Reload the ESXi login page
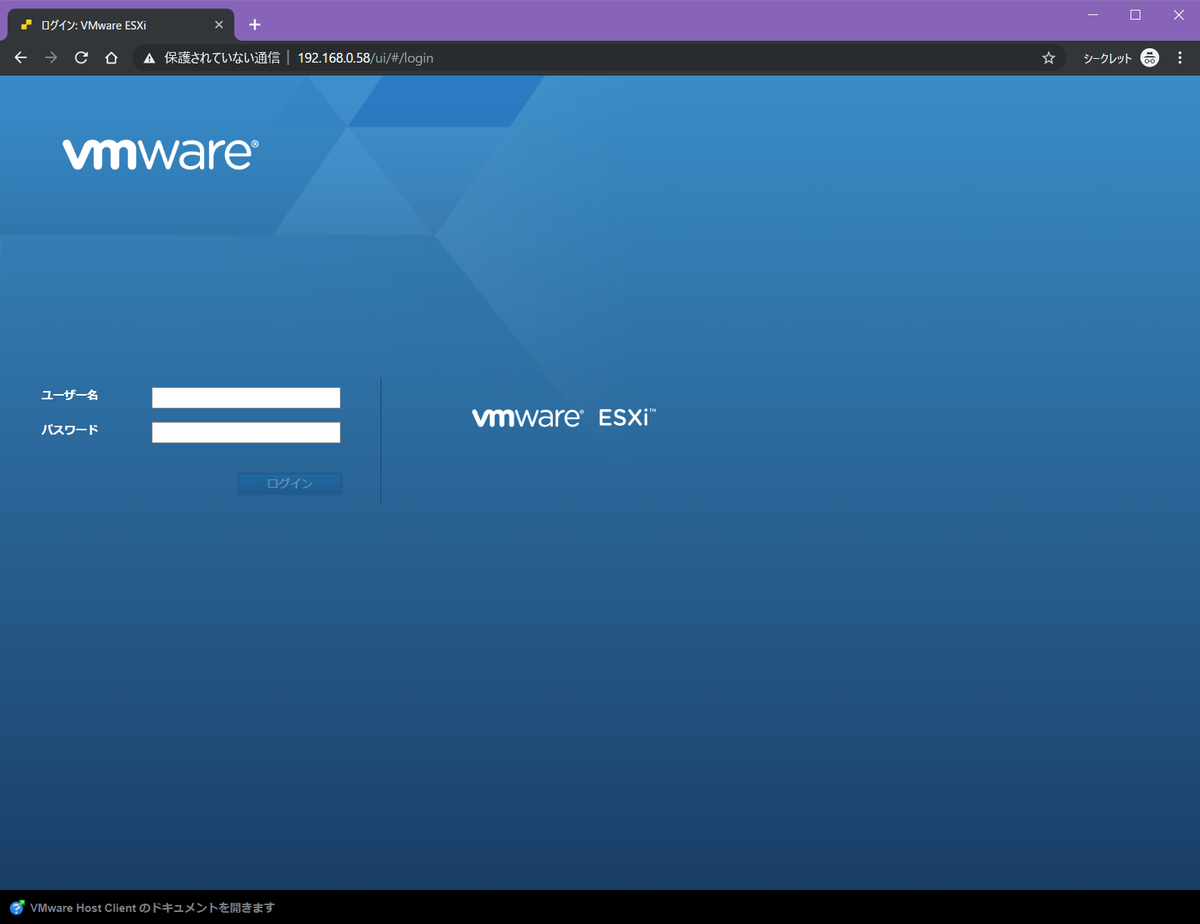Screen dimensions: 1200x924 [82, 58]
